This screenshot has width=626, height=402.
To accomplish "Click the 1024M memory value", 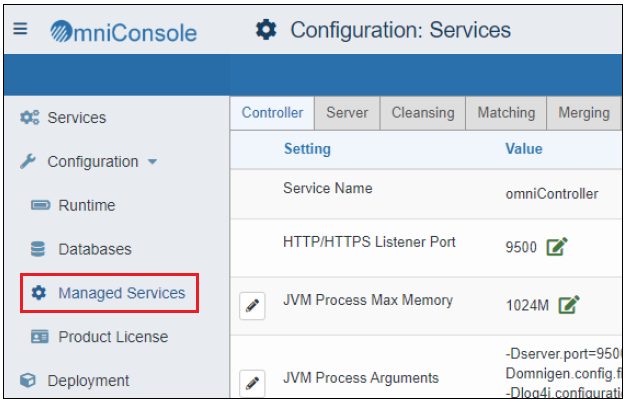I will [527, 306].
